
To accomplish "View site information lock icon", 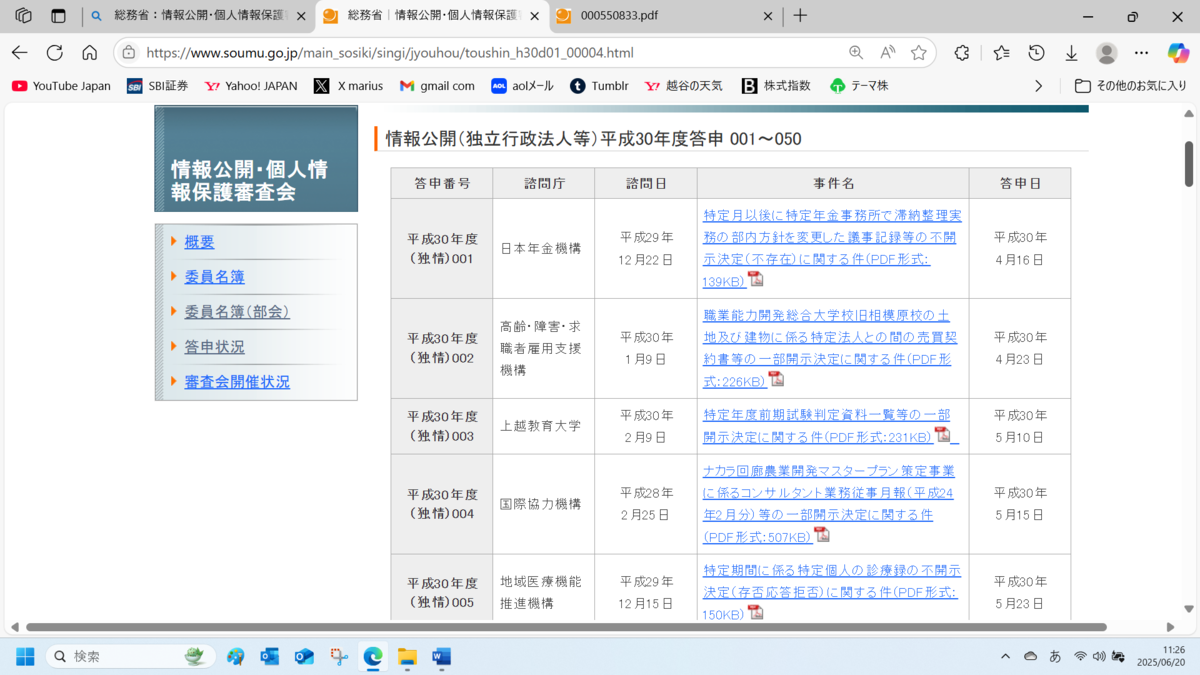I will pos(128,53).
